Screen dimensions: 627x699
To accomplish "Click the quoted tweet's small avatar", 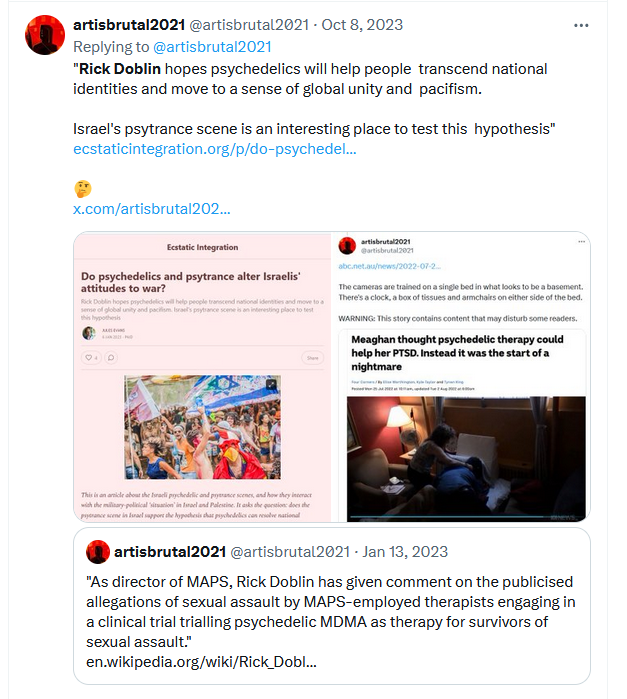I will tap(98, 552).
